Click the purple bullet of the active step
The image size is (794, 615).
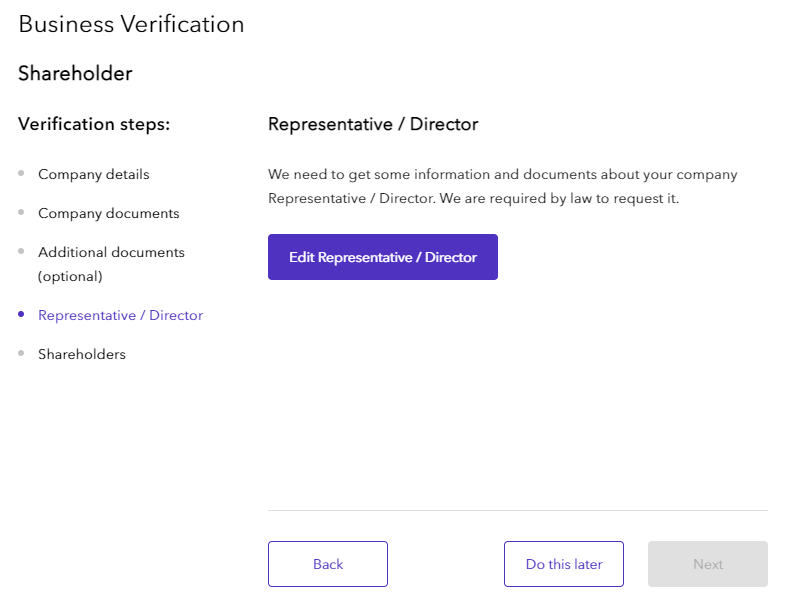[x=21, y=315]
